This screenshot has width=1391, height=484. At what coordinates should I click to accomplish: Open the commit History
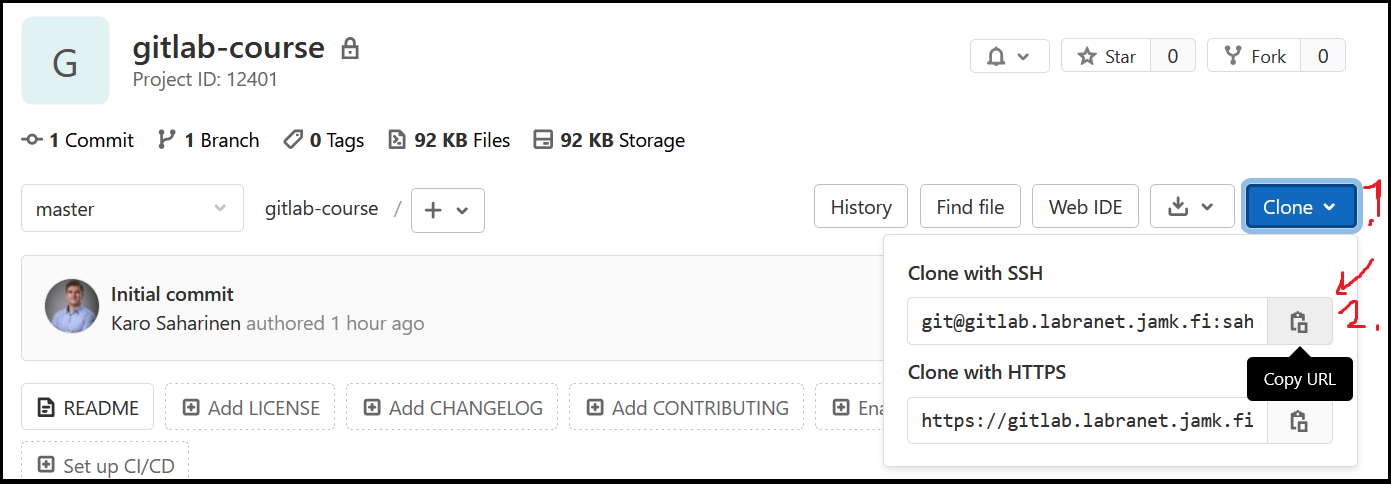click(x=860, y=207)
